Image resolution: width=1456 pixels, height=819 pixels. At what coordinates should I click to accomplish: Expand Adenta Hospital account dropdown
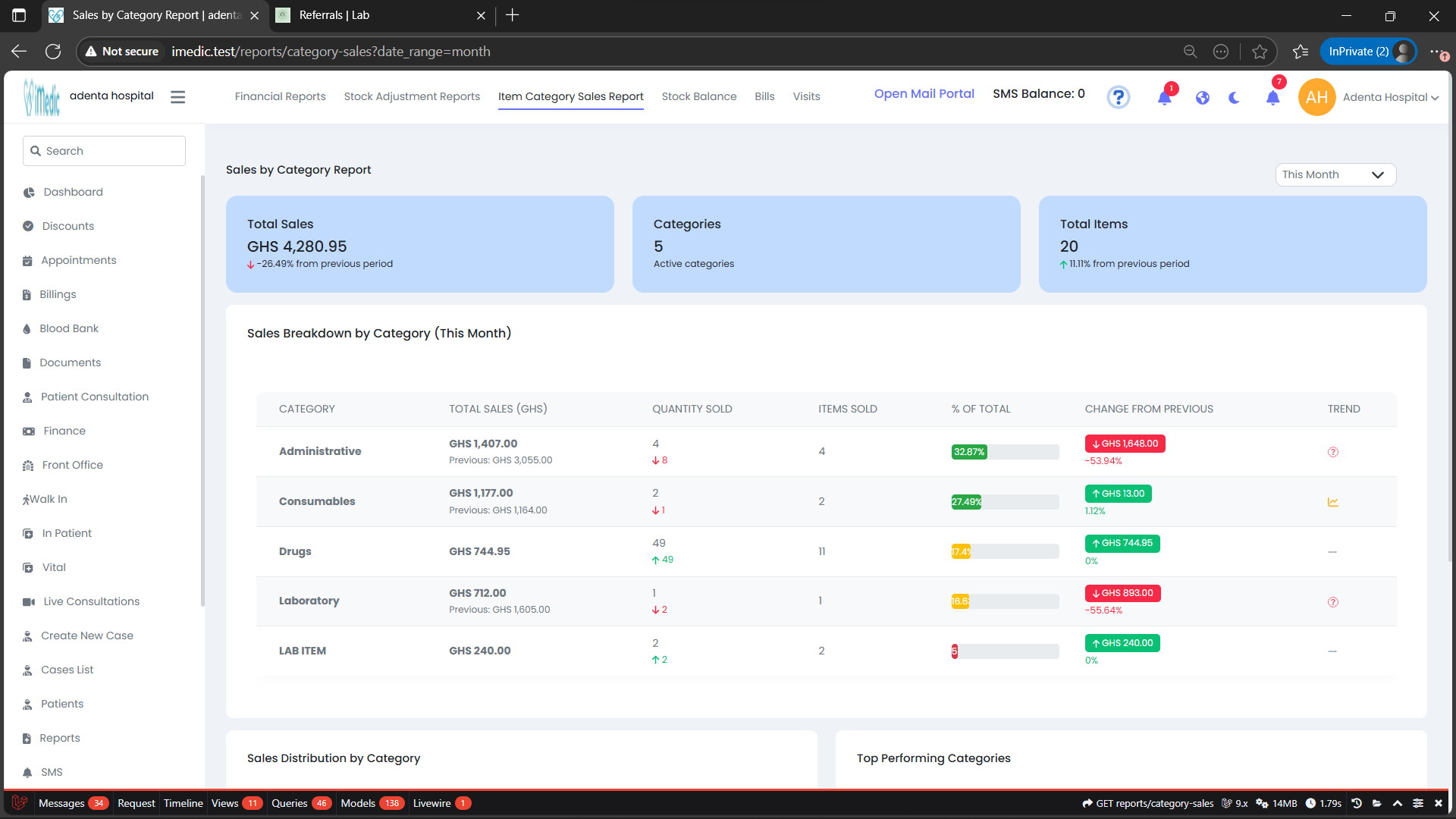pyautogui.click(x=1391, y=97)
